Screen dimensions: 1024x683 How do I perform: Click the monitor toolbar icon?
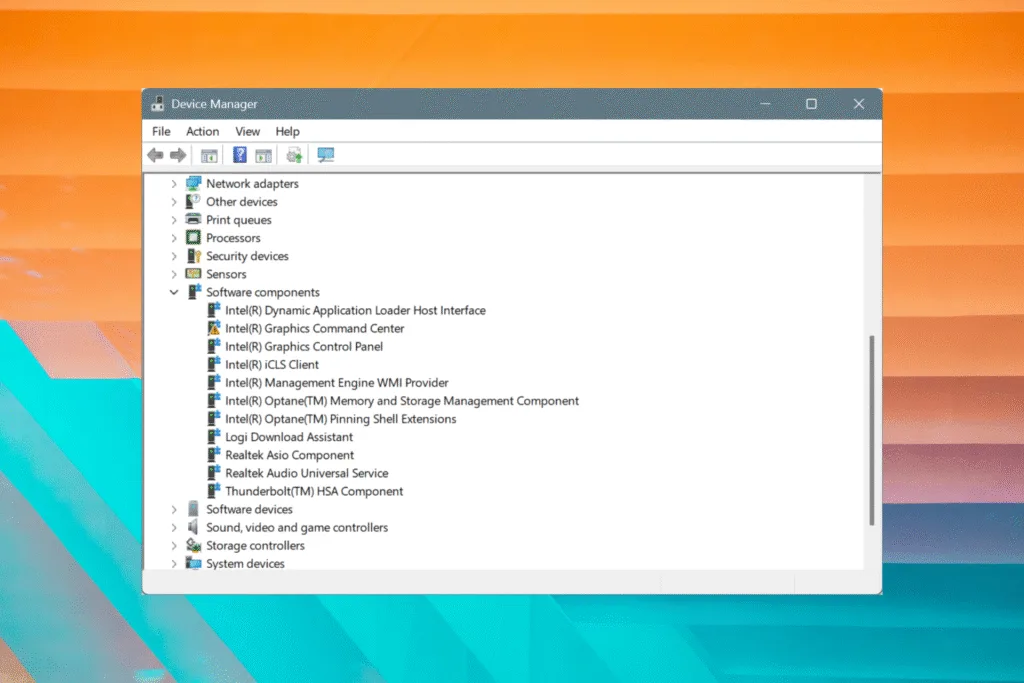(325, 155)
